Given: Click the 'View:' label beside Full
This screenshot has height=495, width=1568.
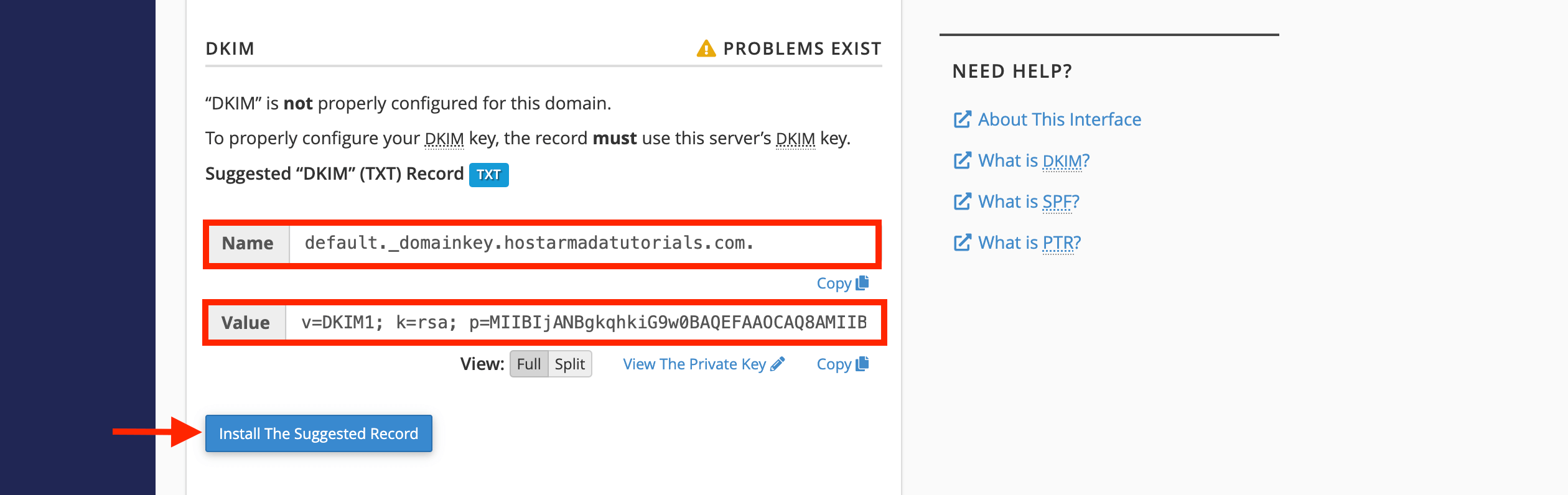Looking at the screenshot, I should pos(482,364).
